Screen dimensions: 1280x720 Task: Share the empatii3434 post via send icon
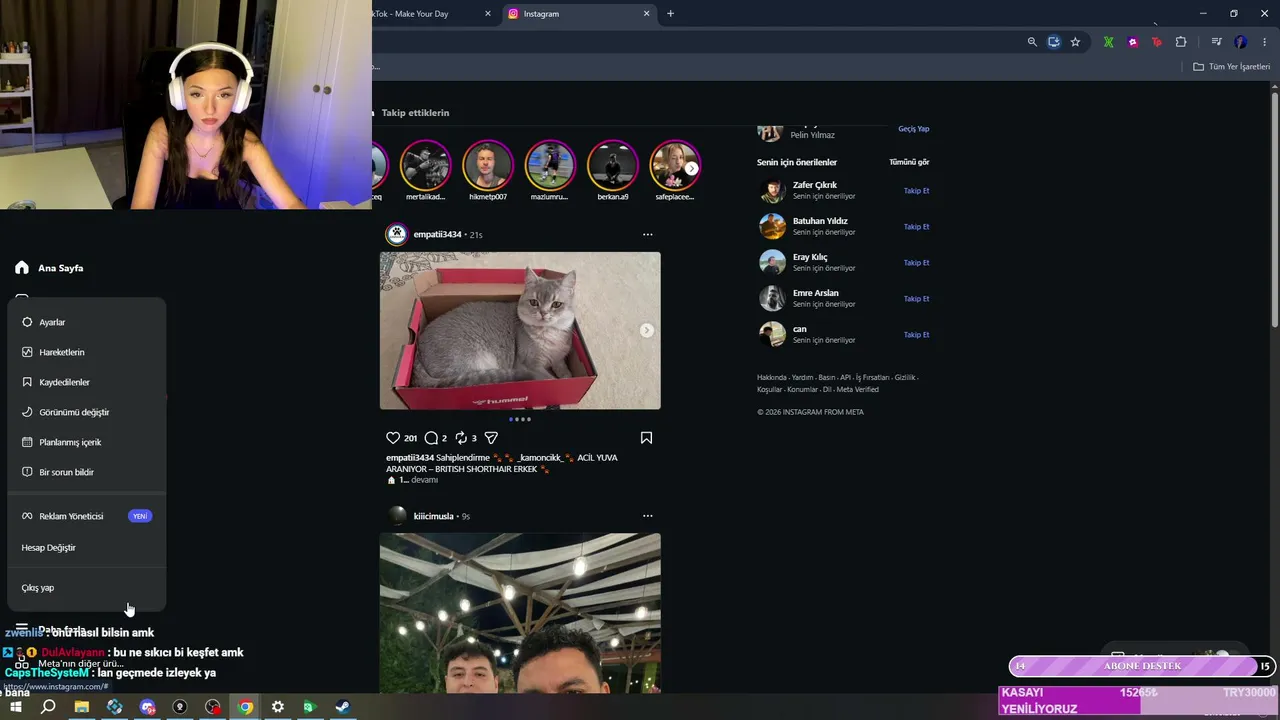tap(491, 438)
